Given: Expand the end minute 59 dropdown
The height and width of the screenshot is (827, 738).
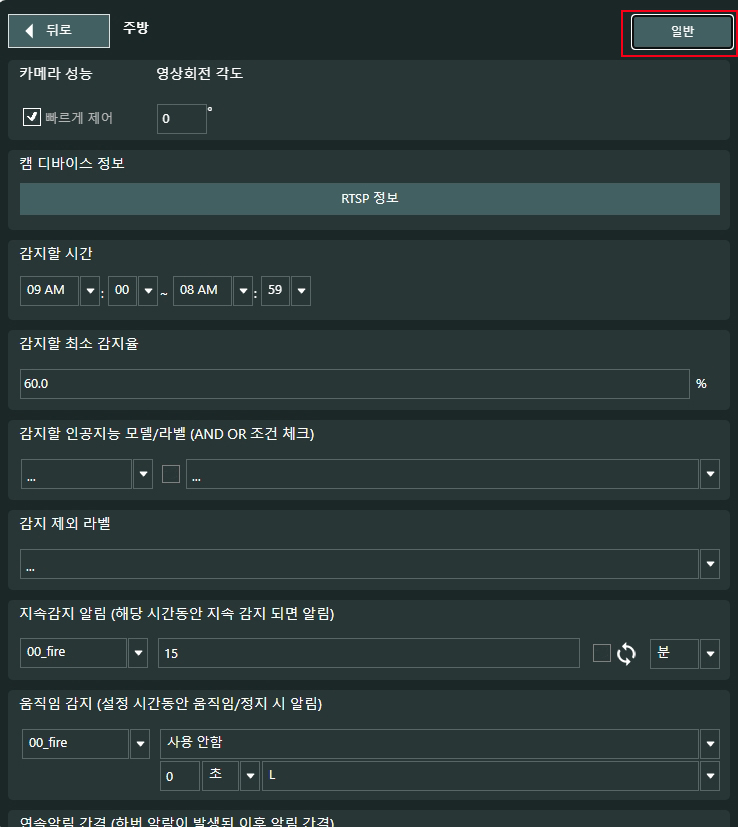Looking at the screenshot, I should tap(300, 291).
